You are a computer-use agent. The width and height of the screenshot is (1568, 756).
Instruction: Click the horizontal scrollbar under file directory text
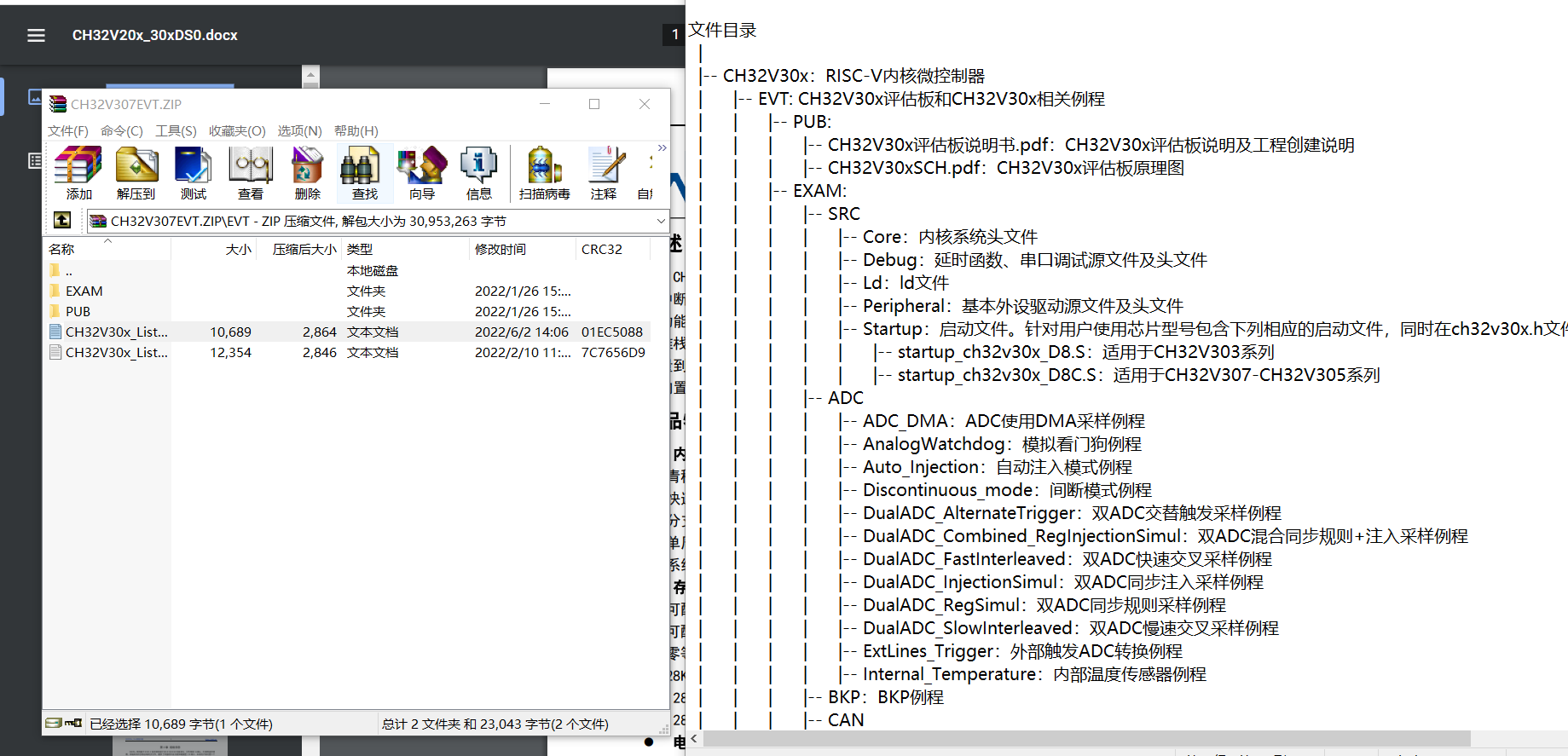[x=1083, y=738]
